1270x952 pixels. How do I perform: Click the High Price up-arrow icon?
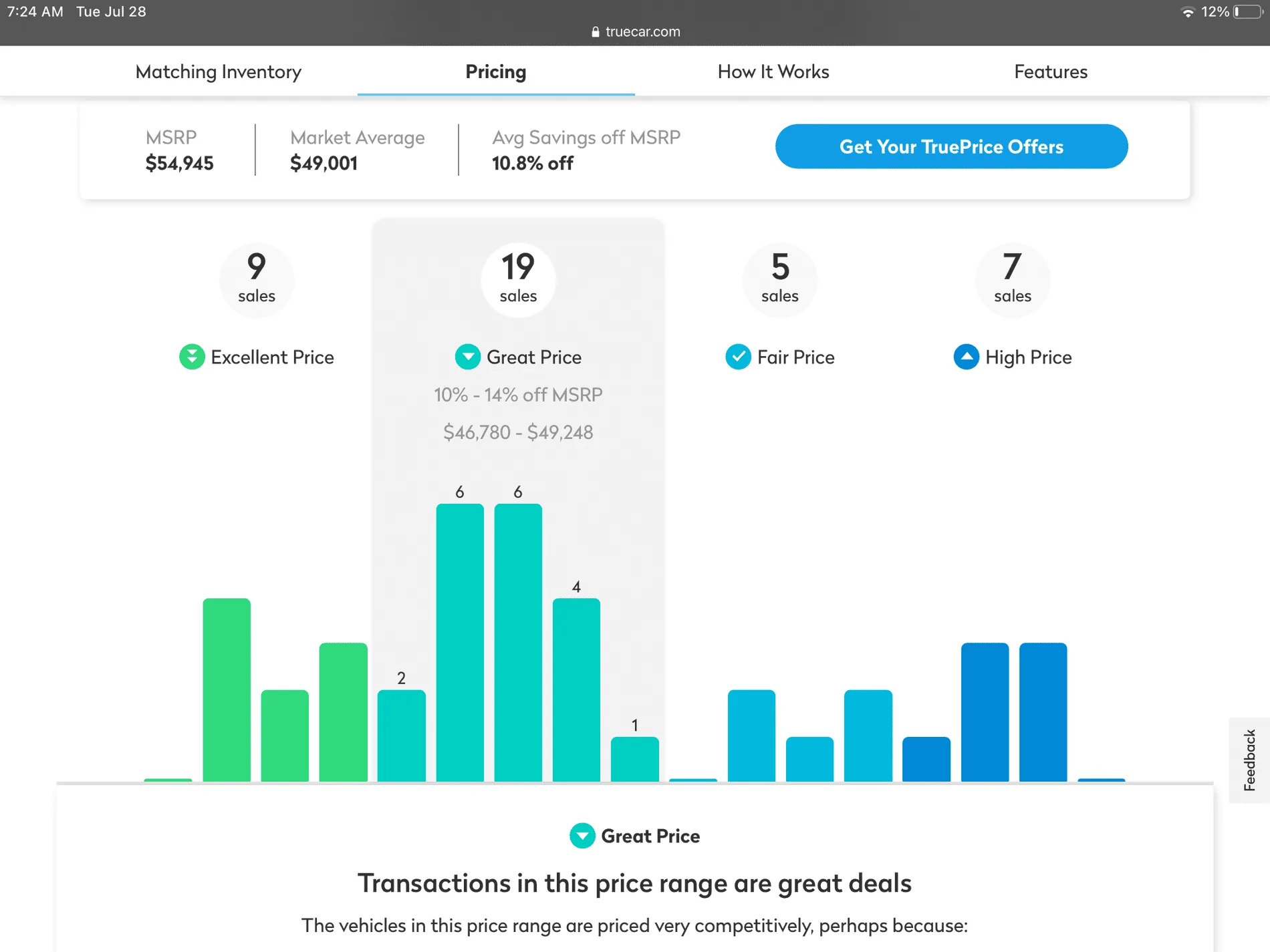(x=967, y=357)
